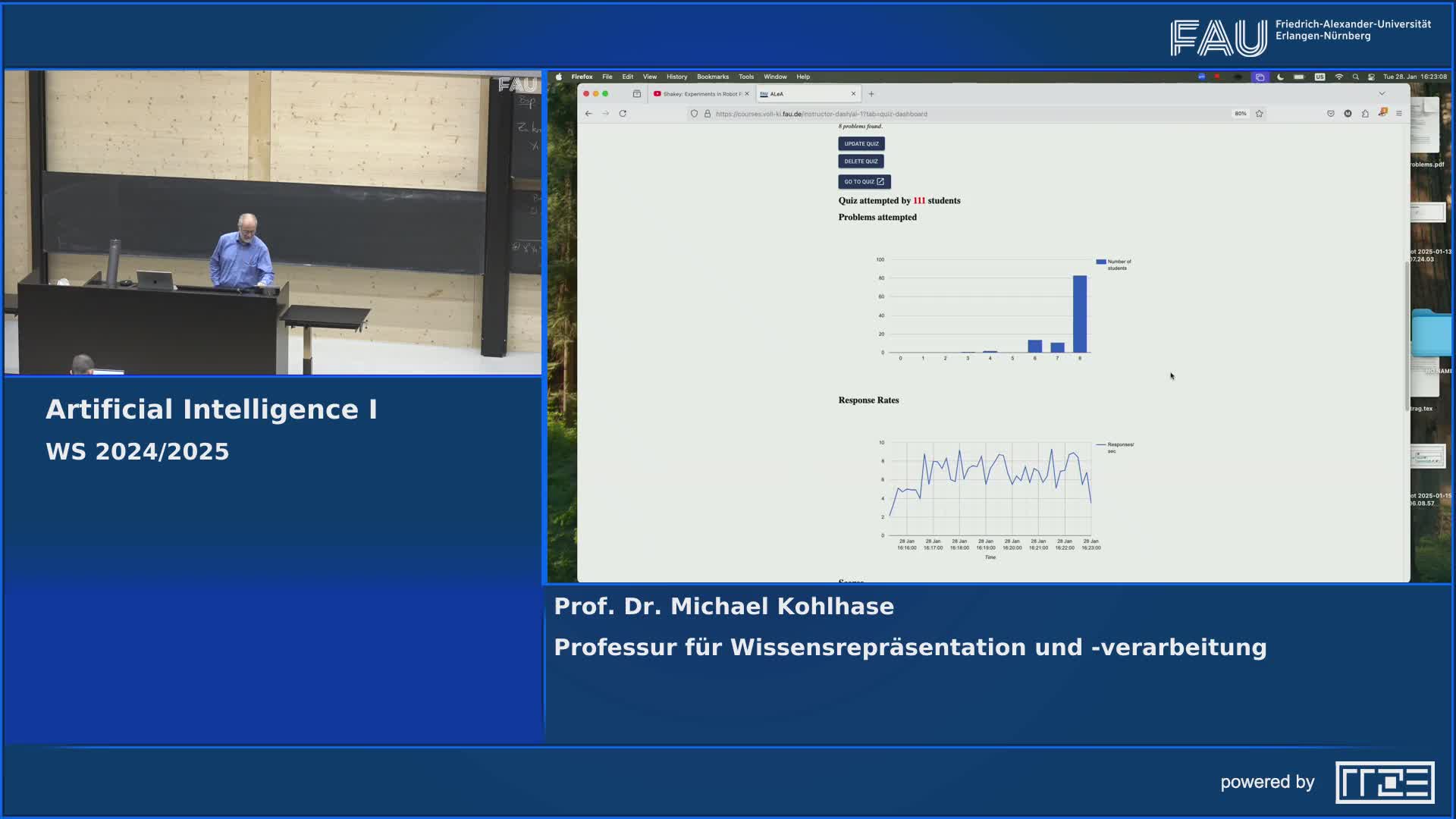Click the 80% zoom level control
Viewport: 1456px width, 819px height.
(1241, 114)
